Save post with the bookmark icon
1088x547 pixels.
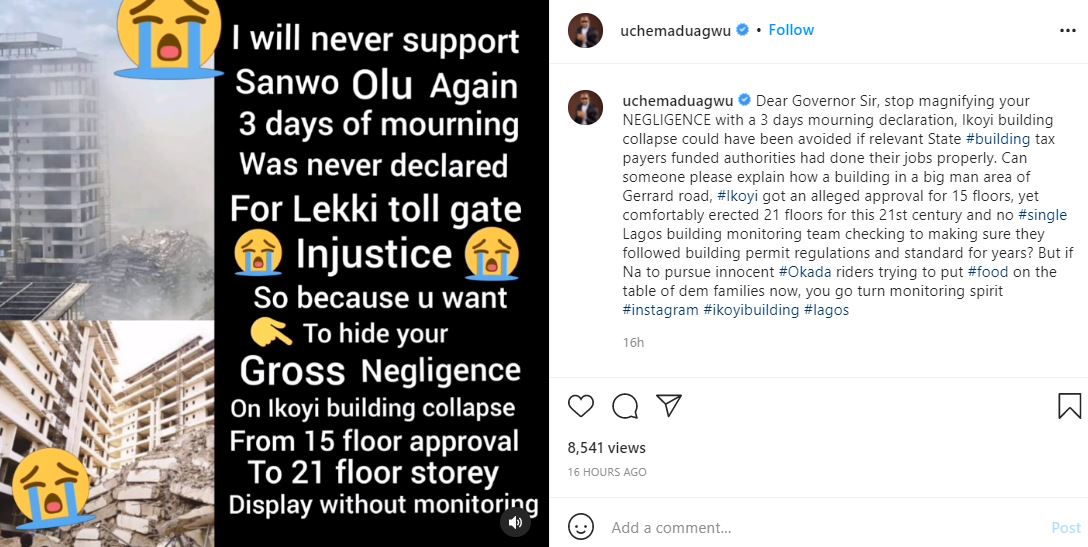tap(1069, 405)
